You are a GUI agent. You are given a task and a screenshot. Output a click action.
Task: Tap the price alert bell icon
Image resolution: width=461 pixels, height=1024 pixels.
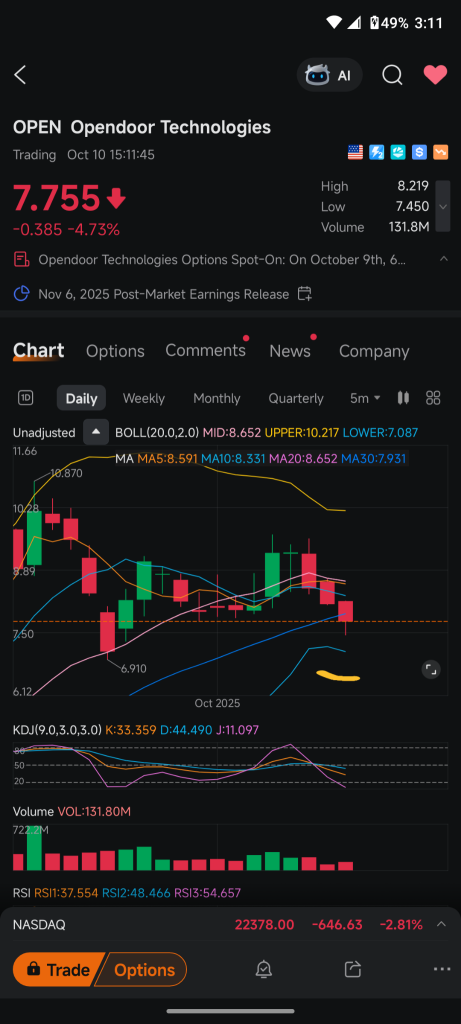[264, 969]
